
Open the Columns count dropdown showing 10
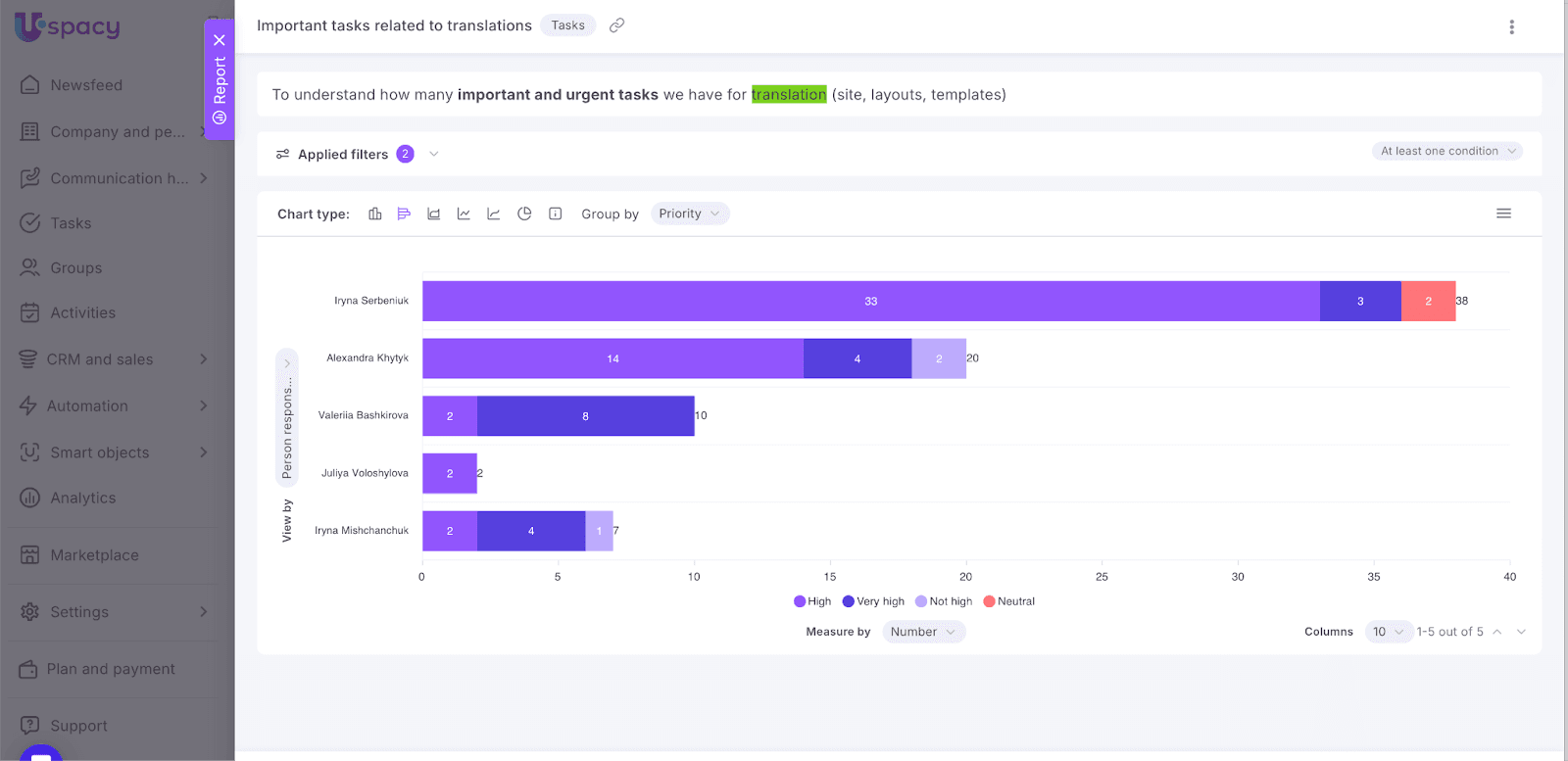pyautogui.click(x=1388, y=632)
